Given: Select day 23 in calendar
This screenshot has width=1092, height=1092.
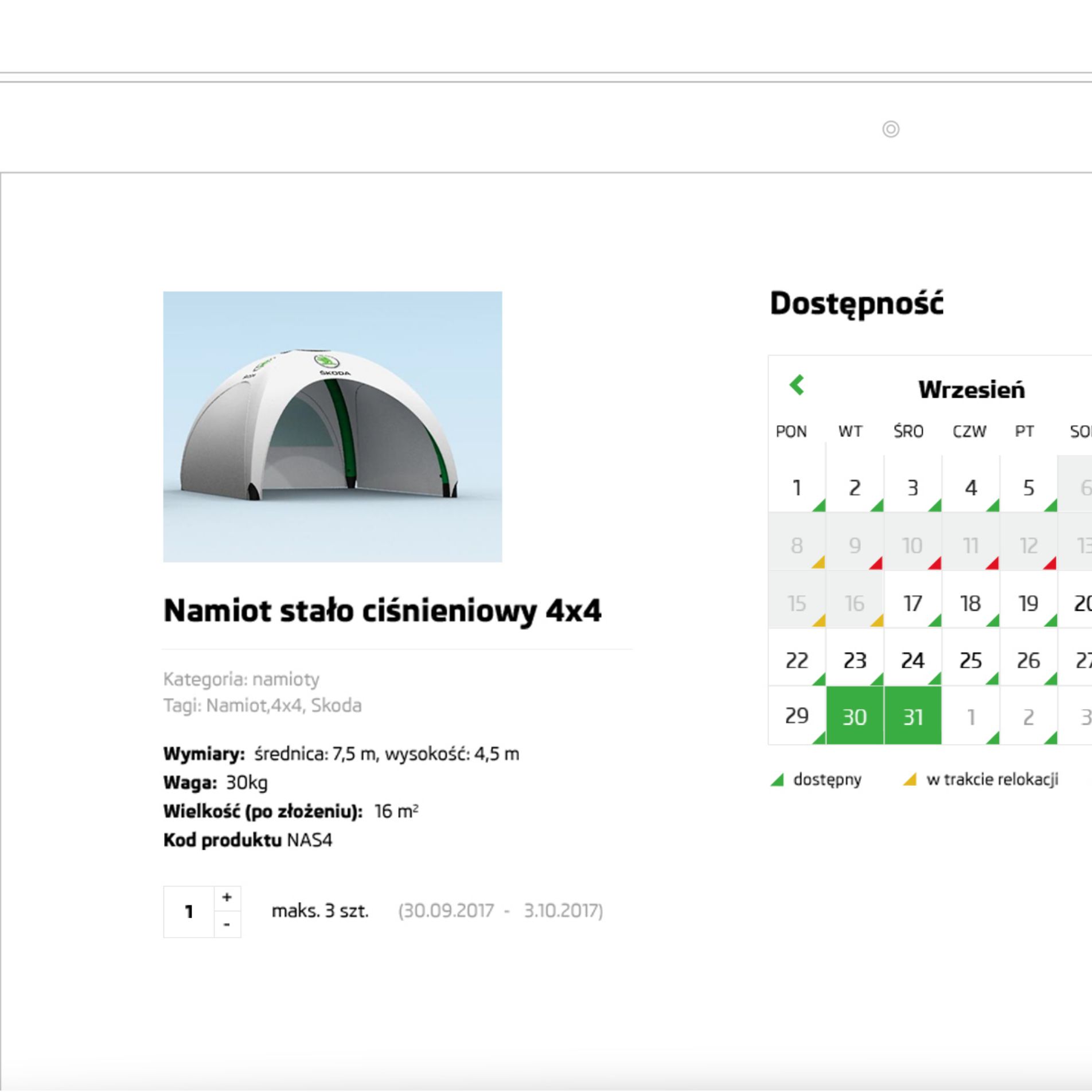Looking at the screenshot, I should [x=855, y=657].
